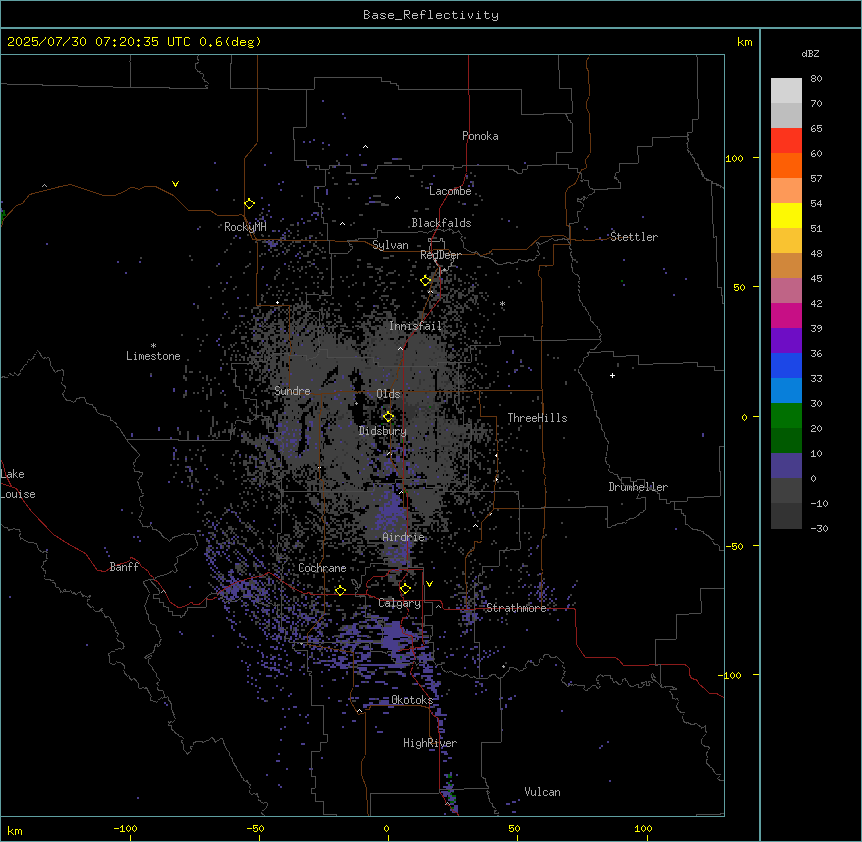Image resolution: width=862 pixels, height=842 pixels.
Task: Select the light blue 30-33 dBZ legend swatch
Action: pos(786,391)
